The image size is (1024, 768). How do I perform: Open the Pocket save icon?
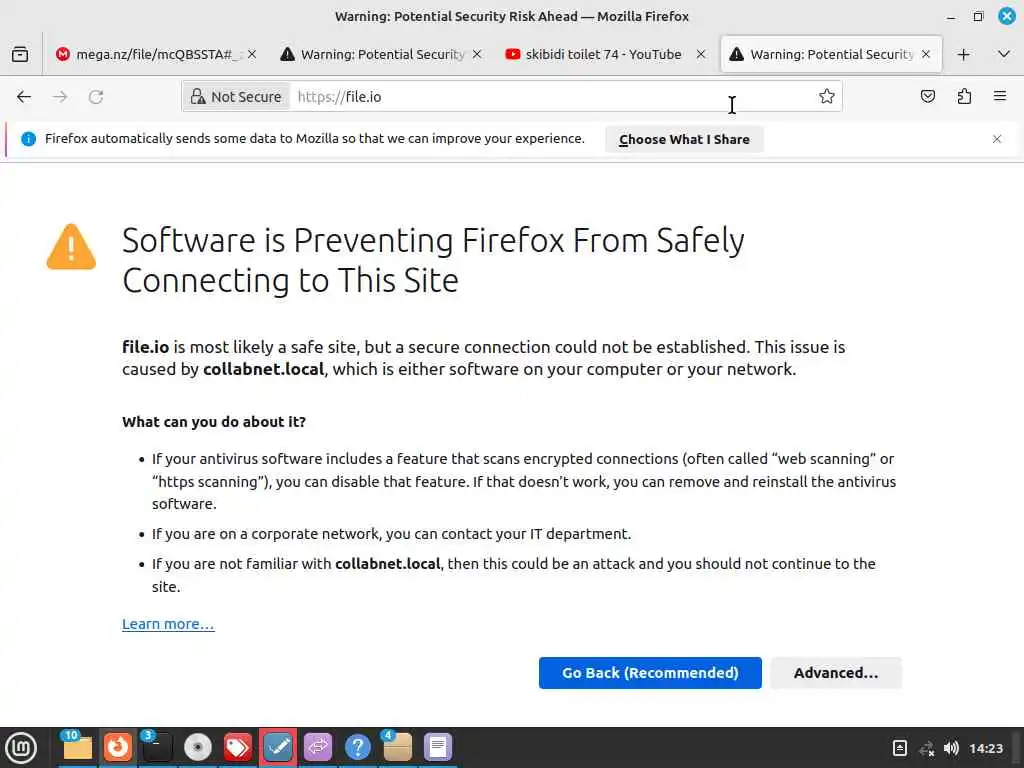point(928,97)
